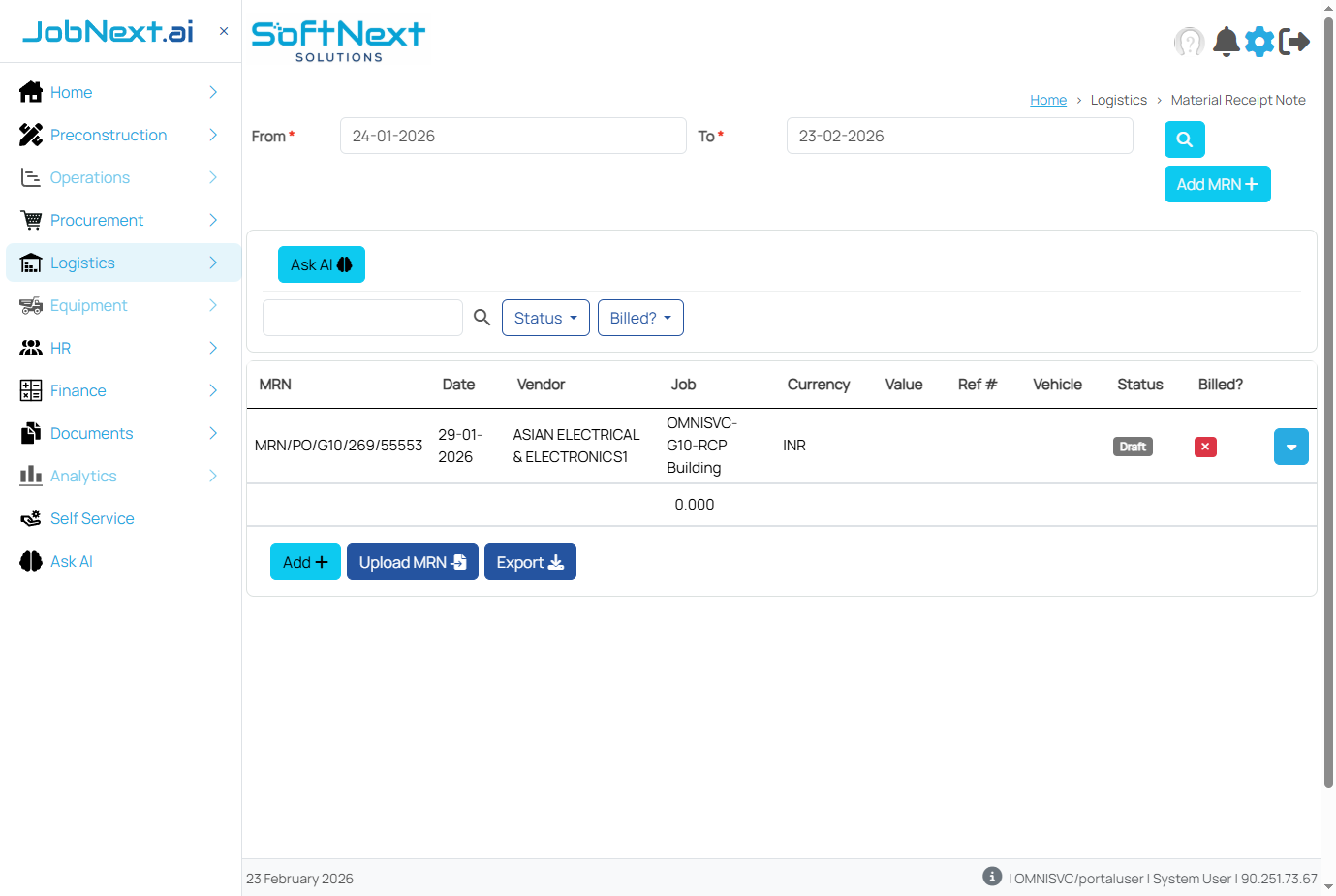Open the Finance sidebar section
The image size is (1336, 896).
click(78, 390)
